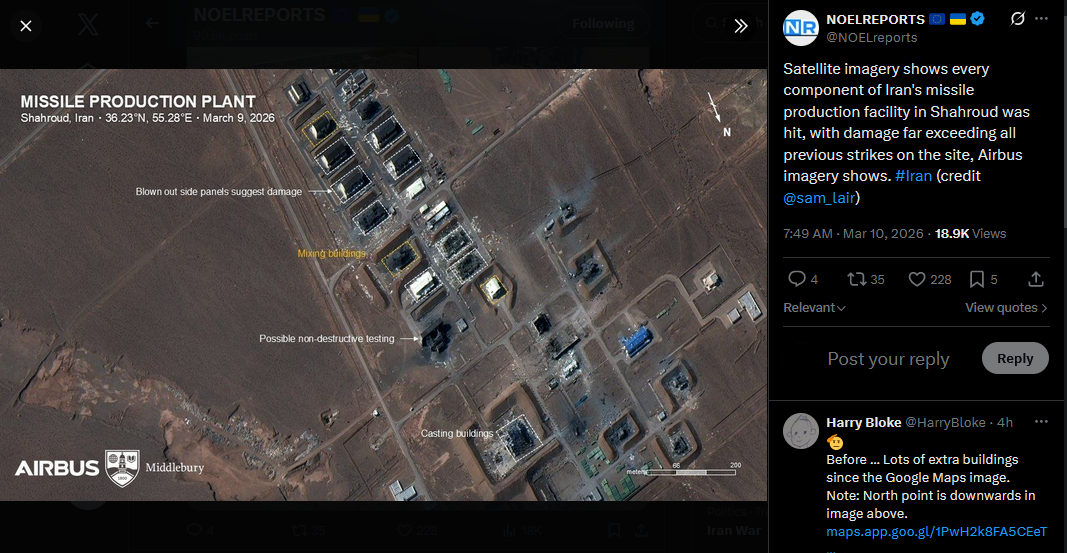
Task: Close the image viewer with X icon
Action: click(x=26, y=26)
